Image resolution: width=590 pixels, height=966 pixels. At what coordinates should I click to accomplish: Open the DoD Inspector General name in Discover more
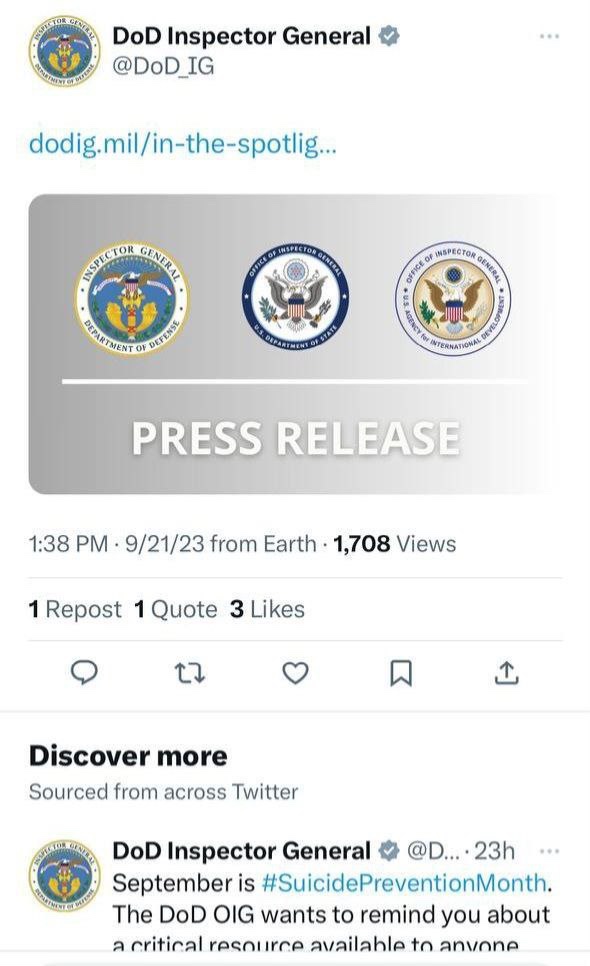click(x=241, y=851)
